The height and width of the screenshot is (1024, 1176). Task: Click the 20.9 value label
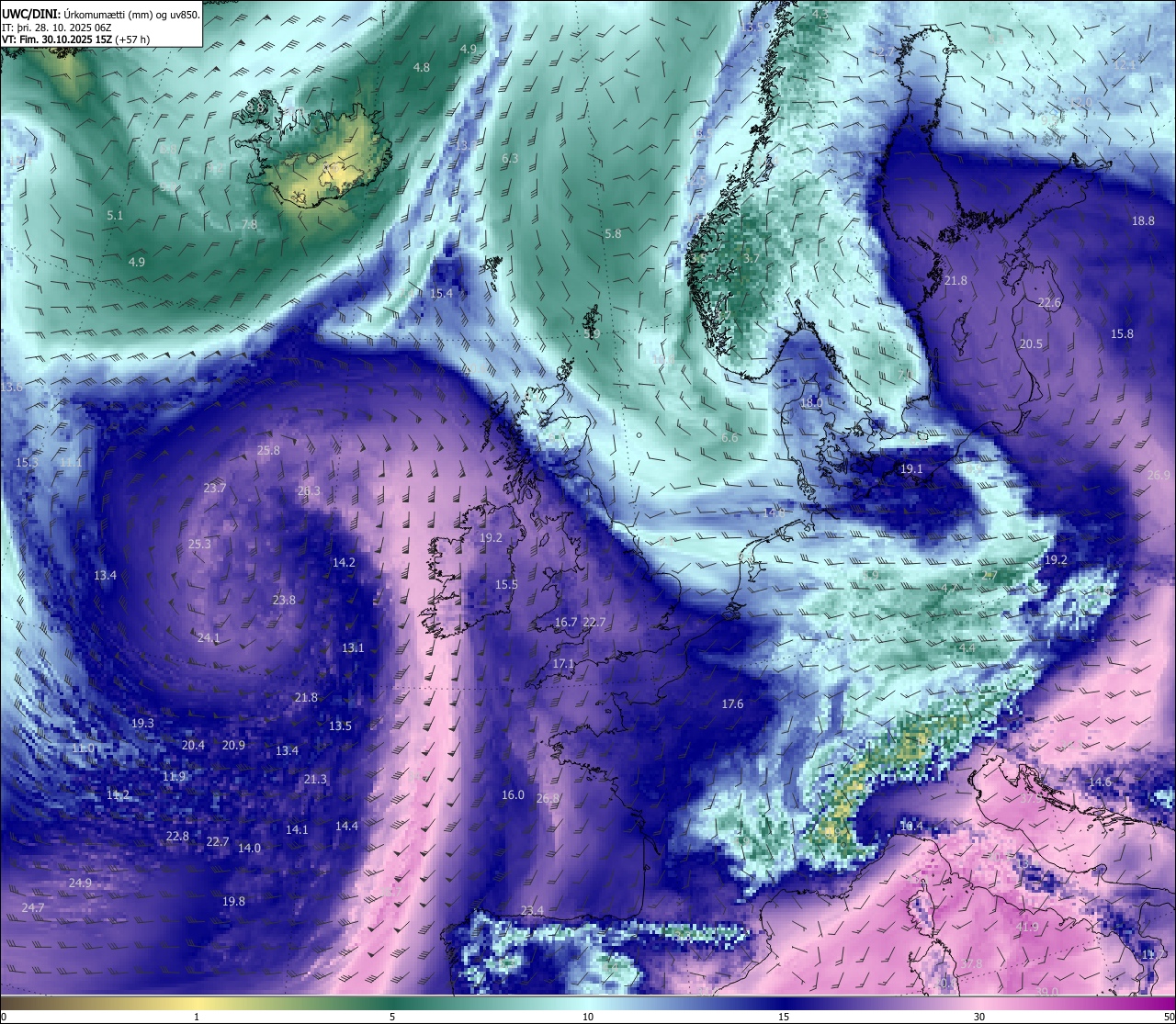233,745
